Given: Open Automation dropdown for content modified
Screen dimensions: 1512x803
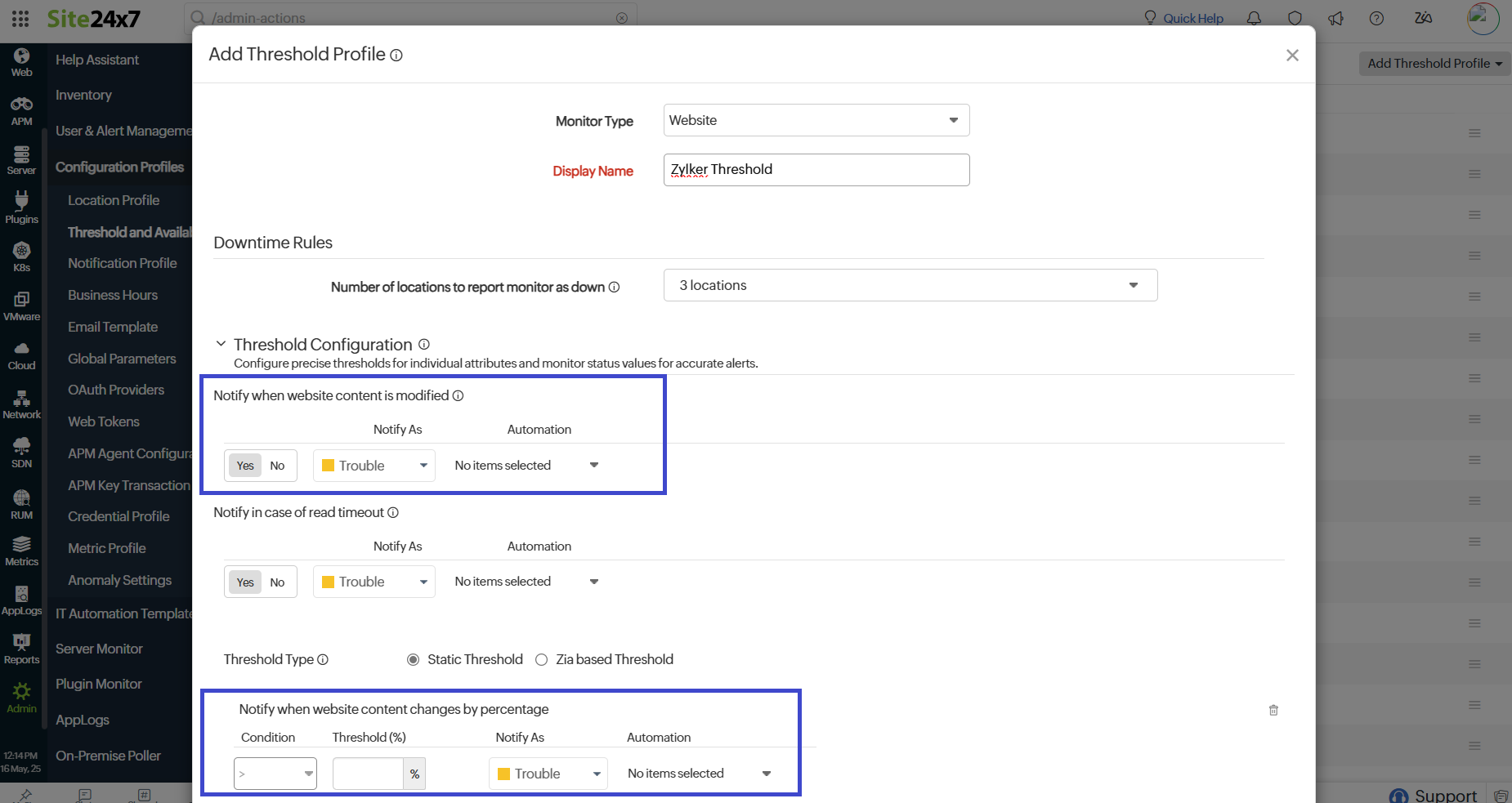Looking at the screenshot, I should pyautogui.click(x=527, y=466).
